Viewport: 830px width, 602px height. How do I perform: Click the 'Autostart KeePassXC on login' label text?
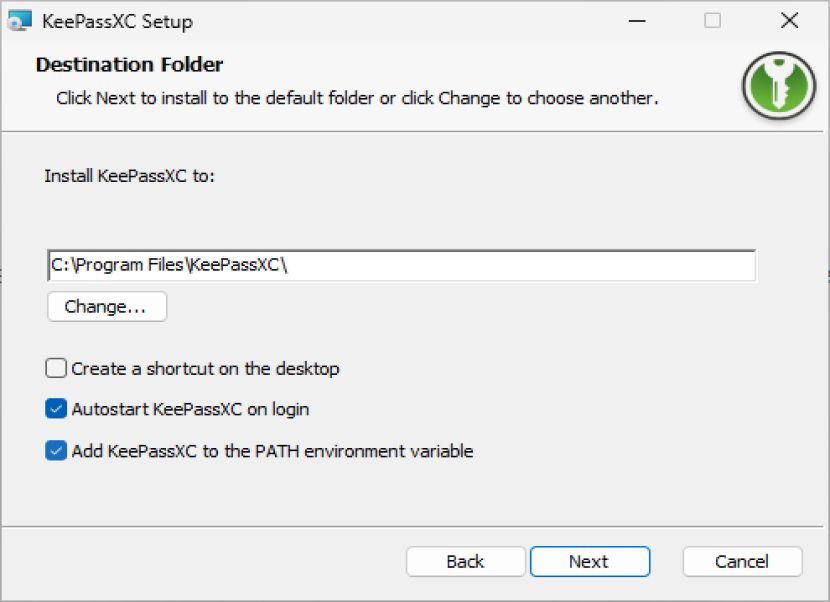(x=191, y=409)
